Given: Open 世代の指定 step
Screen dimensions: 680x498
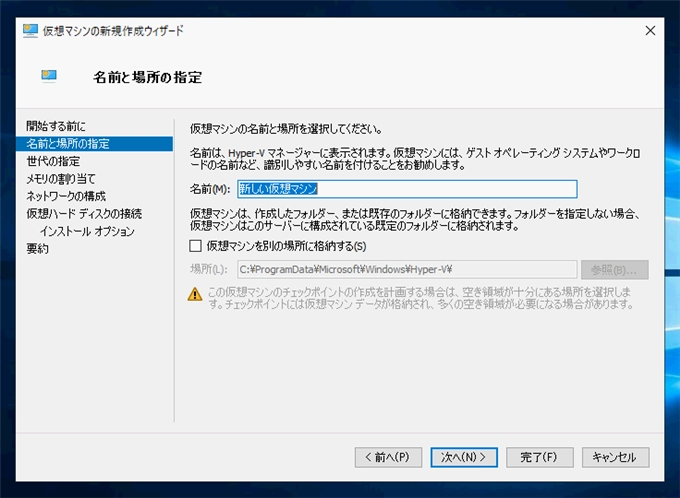Looking at the screenshot, I should (53, 161).
